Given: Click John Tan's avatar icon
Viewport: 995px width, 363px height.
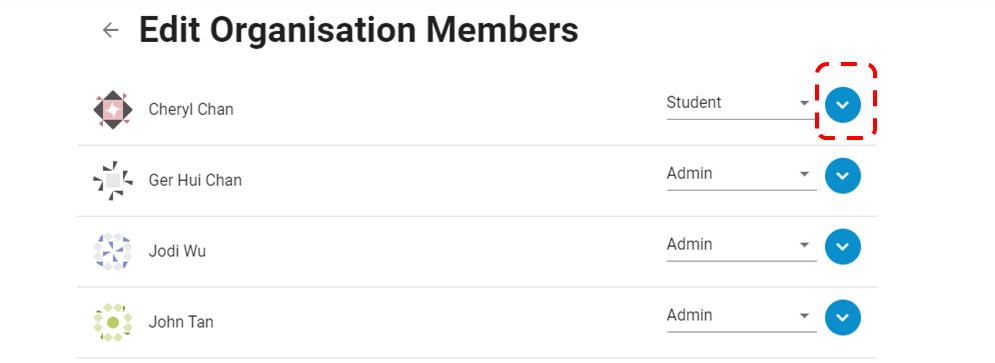Looking at the screenshot, I should click(113, 322).
